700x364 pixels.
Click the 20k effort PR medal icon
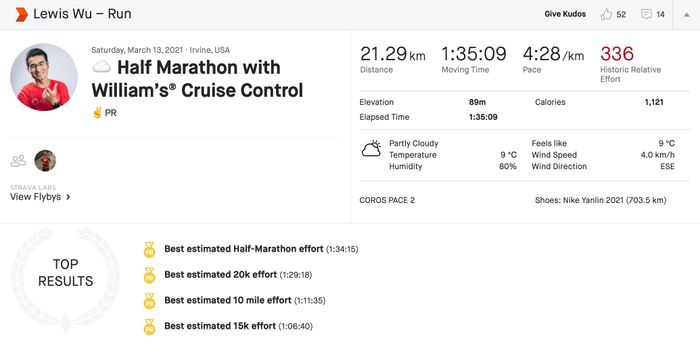tap(149, 276)
